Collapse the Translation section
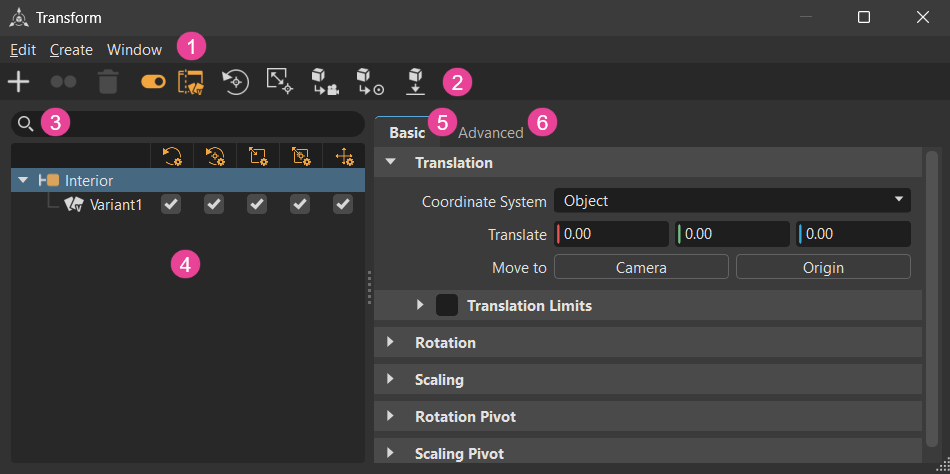The width and height of the screenshot is (950, 474). pos(391,162)
